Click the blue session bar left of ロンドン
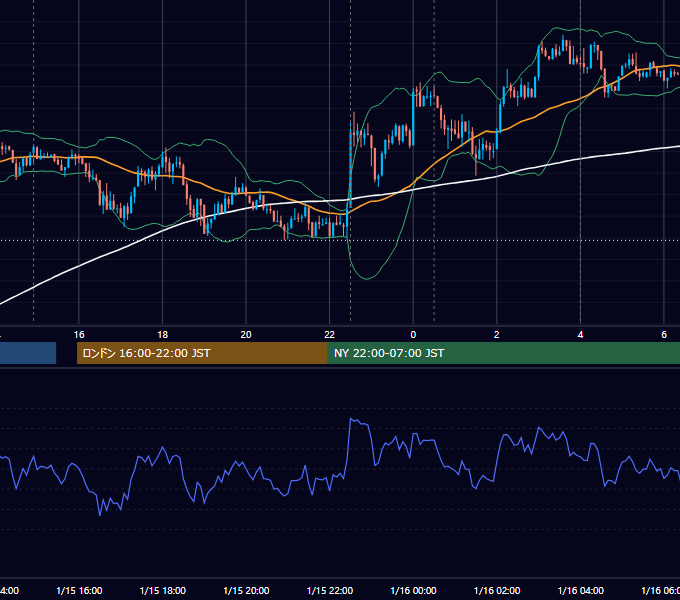The image size is (680, 600). pos(28,353)
